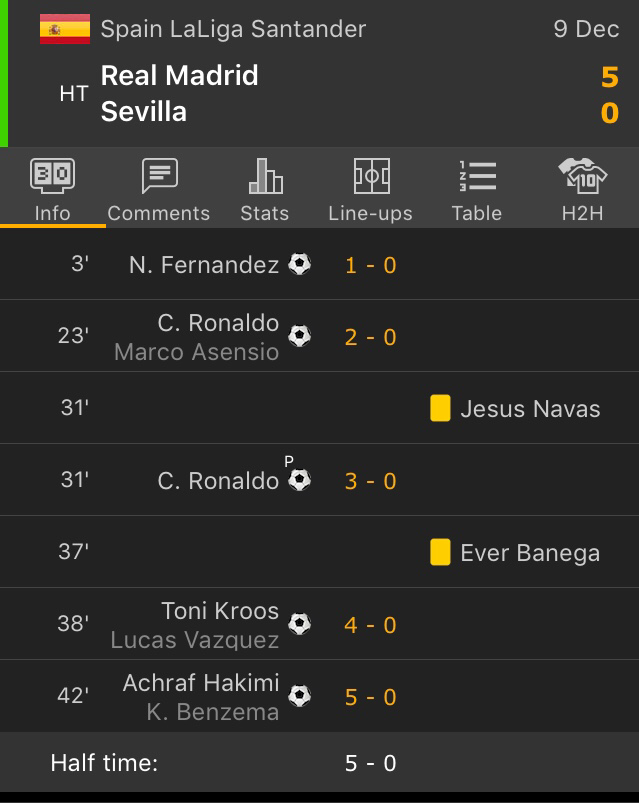Tap Marco Asensio assist name
The height and width of the screenshot is (803, 639).
point(196,352)
